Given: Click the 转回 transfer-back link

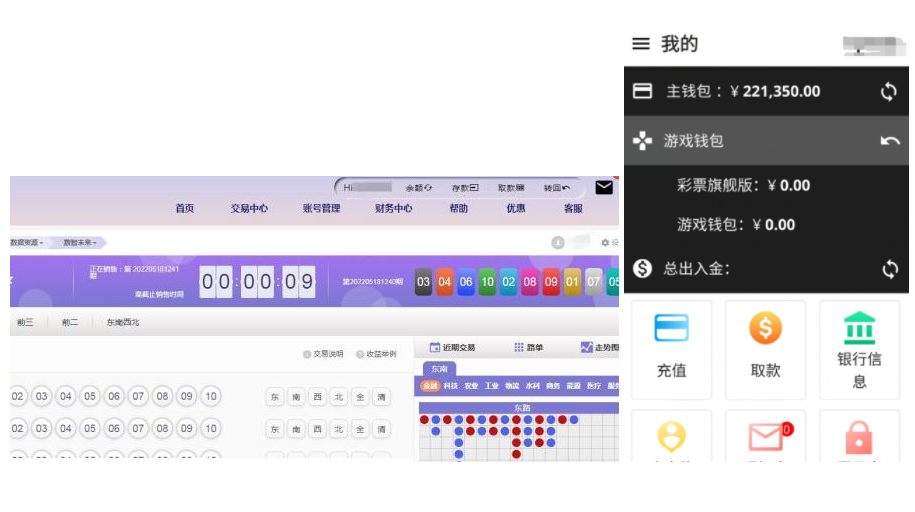Looking at the screenshot, I should pyautogui.click(x=557, y=188).
